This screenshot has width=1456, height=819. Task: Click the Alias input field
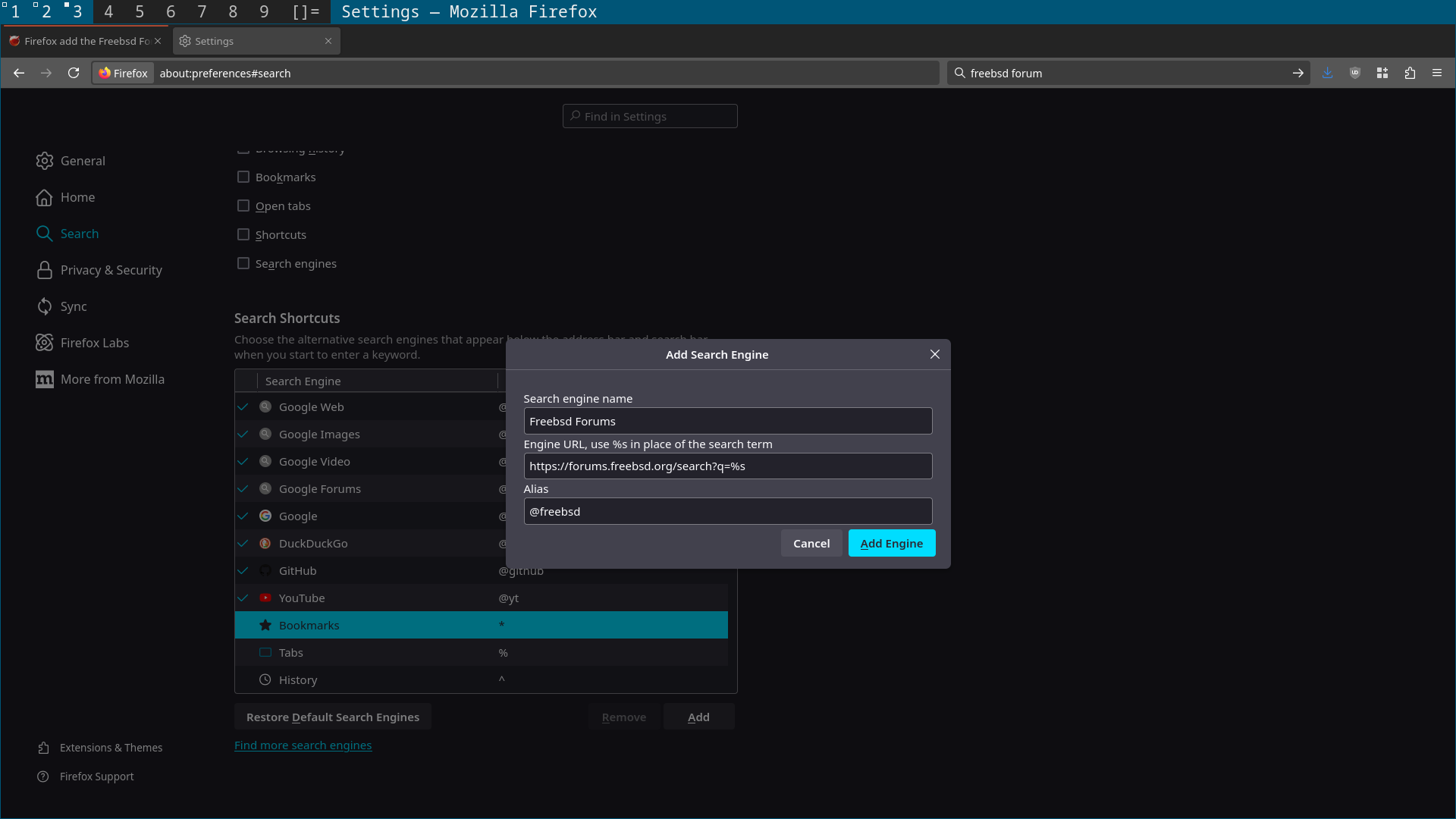tap(727, 511)
